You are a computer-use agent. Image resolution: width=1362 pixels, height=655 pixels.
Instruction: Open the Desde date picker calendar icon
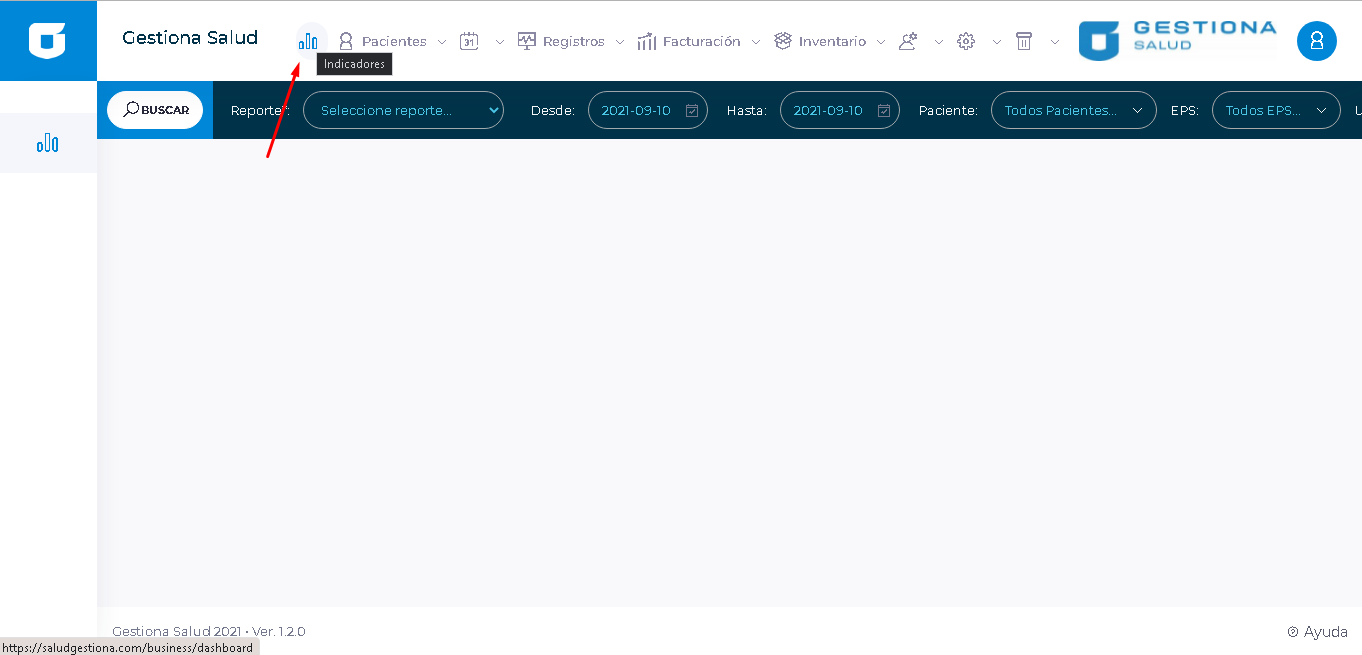(x=692, y=111)
